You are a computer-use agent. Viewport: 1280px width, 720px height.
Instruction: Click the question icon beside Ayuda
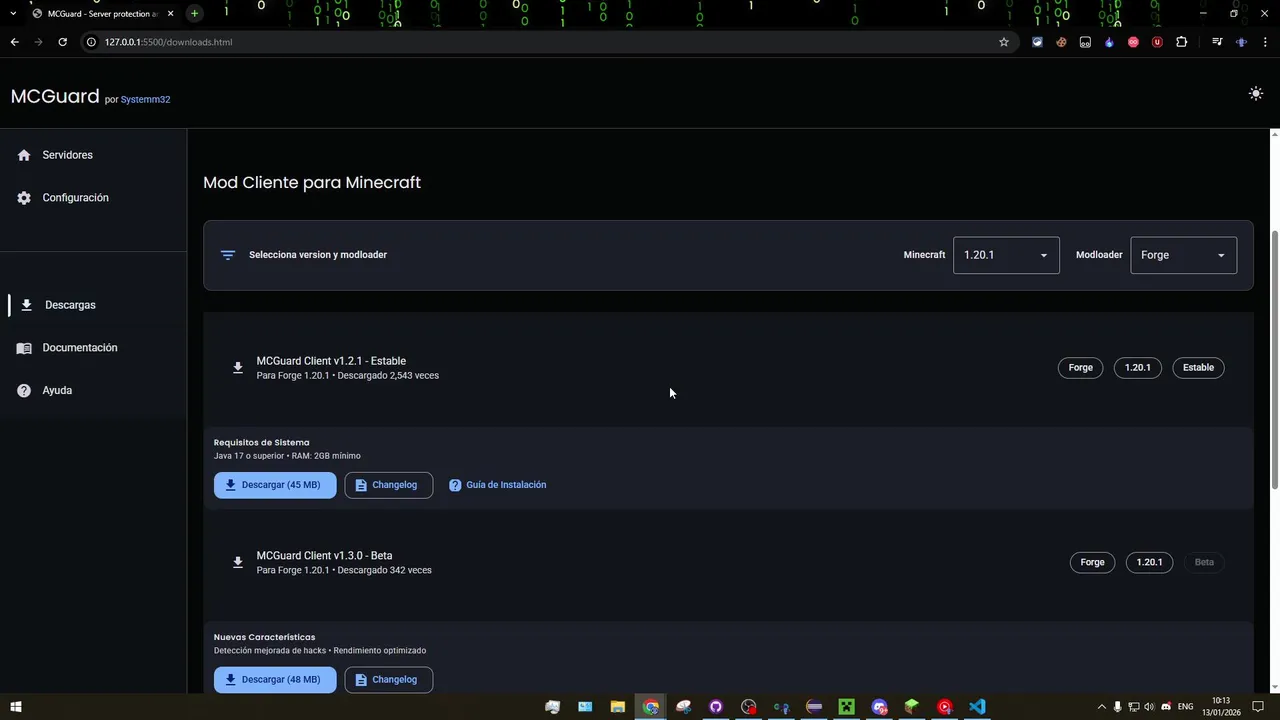tap(24, 391)
